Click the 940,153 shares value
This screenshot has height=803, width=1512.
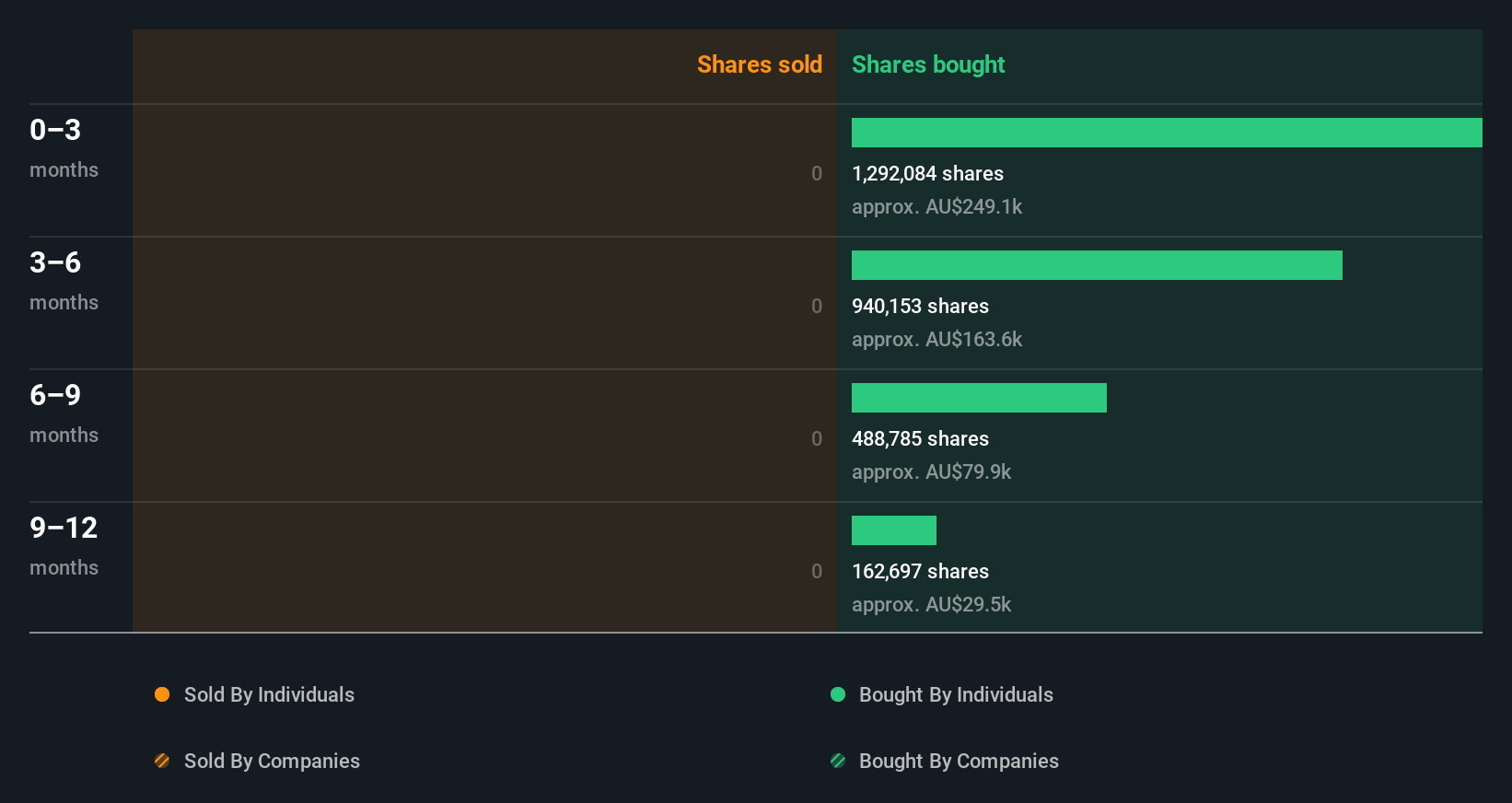point(920,306)
